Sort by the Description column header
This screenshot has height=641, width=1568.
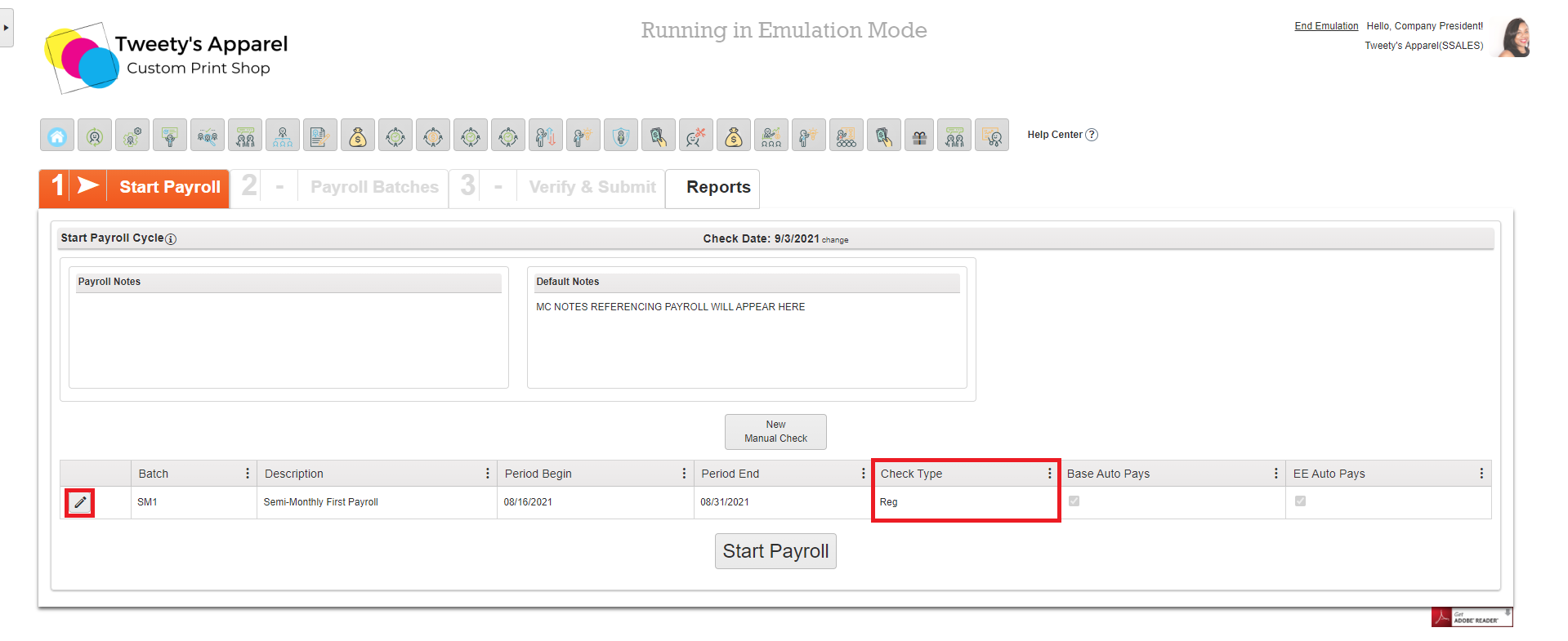(294, 474)
